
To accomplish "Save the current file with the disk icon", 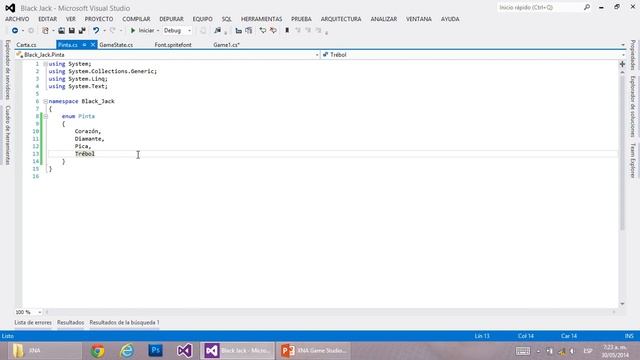I will 71,31.
